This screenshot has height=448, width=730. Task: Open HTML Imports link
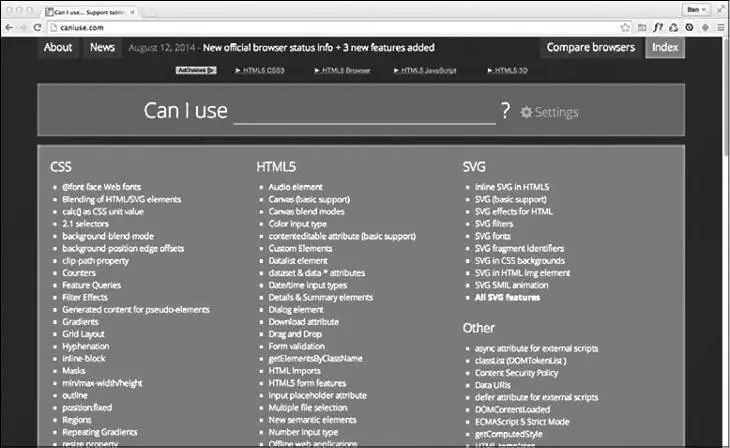[294, 371]
